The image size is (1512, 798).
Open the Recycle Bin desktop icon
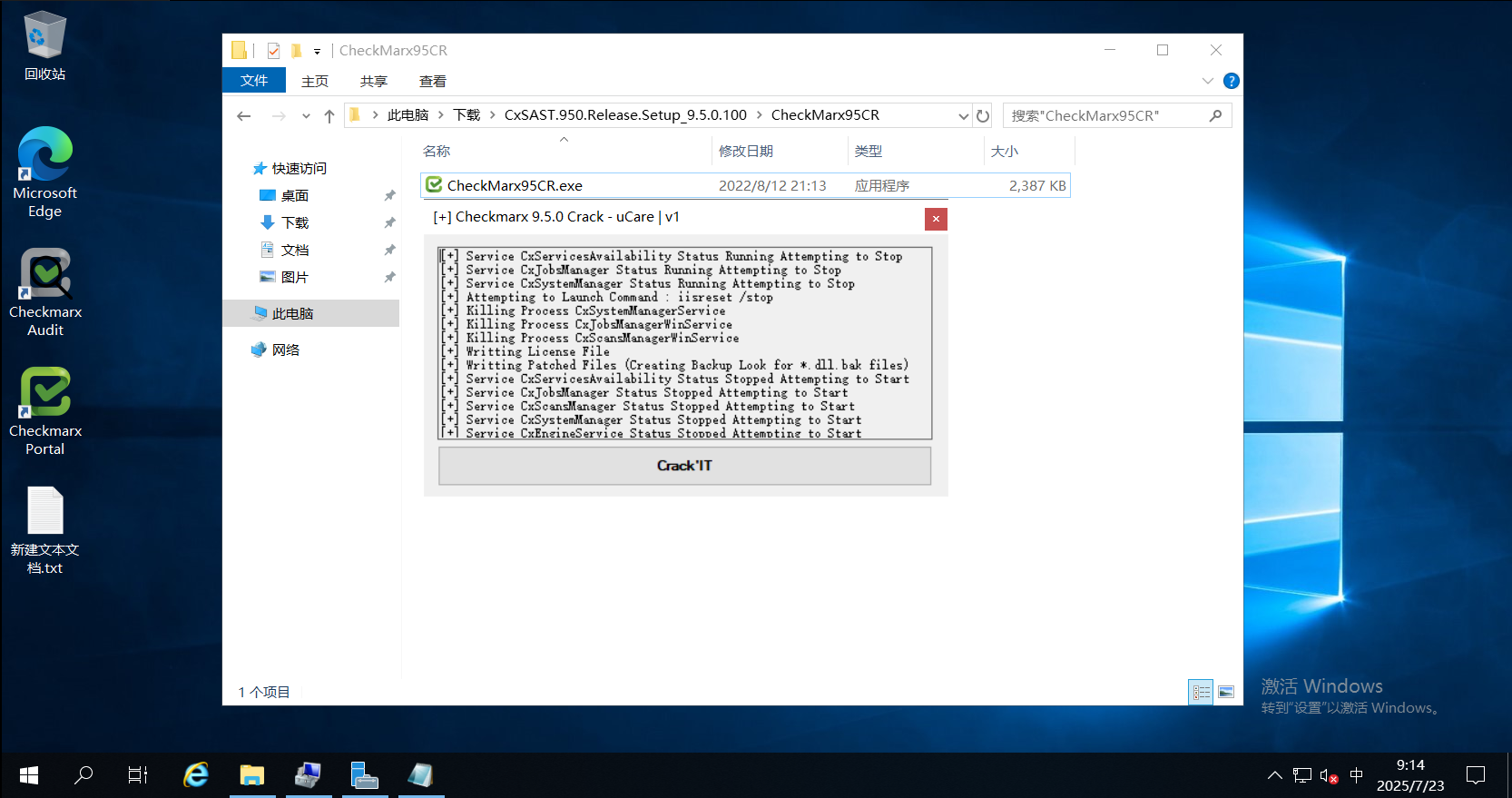[44, 45]
